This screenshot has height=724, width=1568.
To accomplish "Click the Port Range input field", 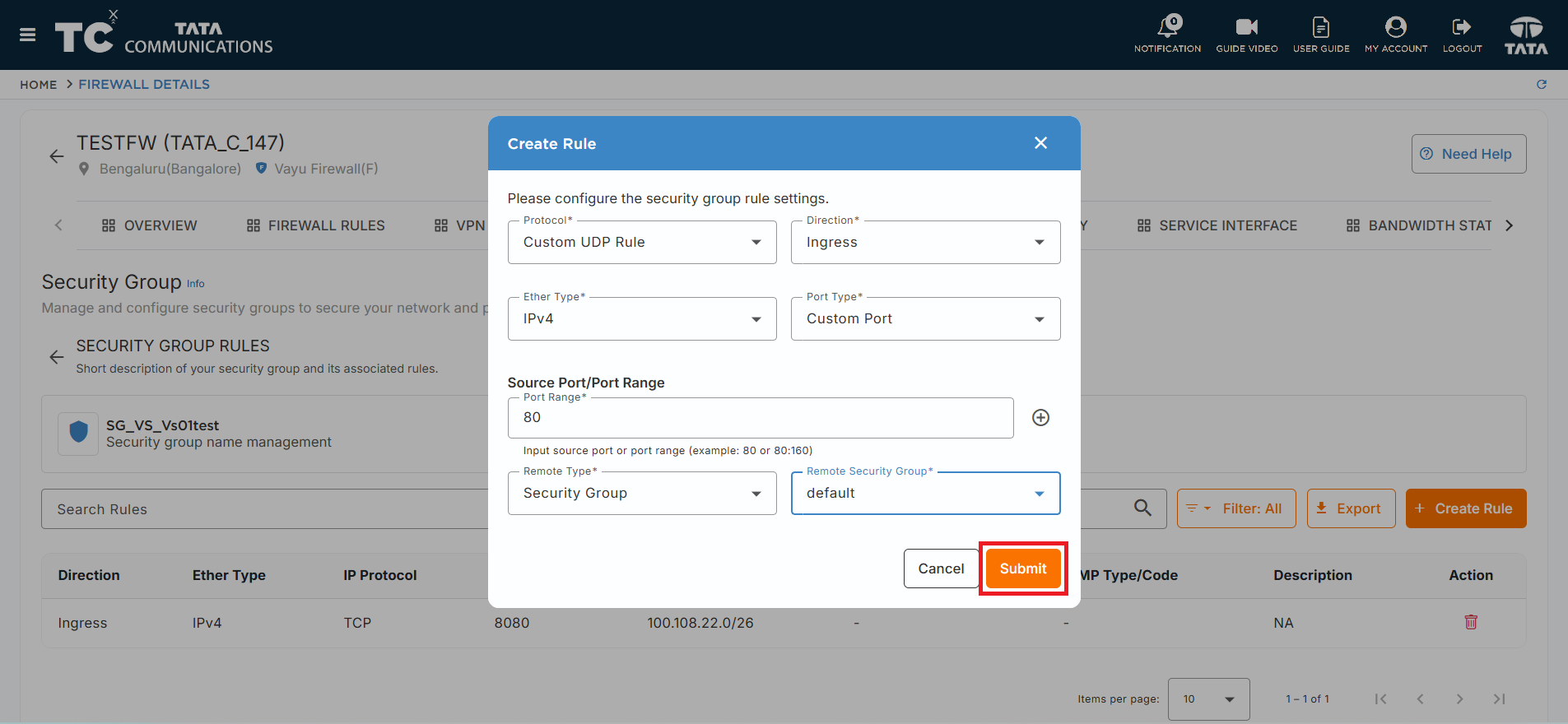I will (761, 418).
